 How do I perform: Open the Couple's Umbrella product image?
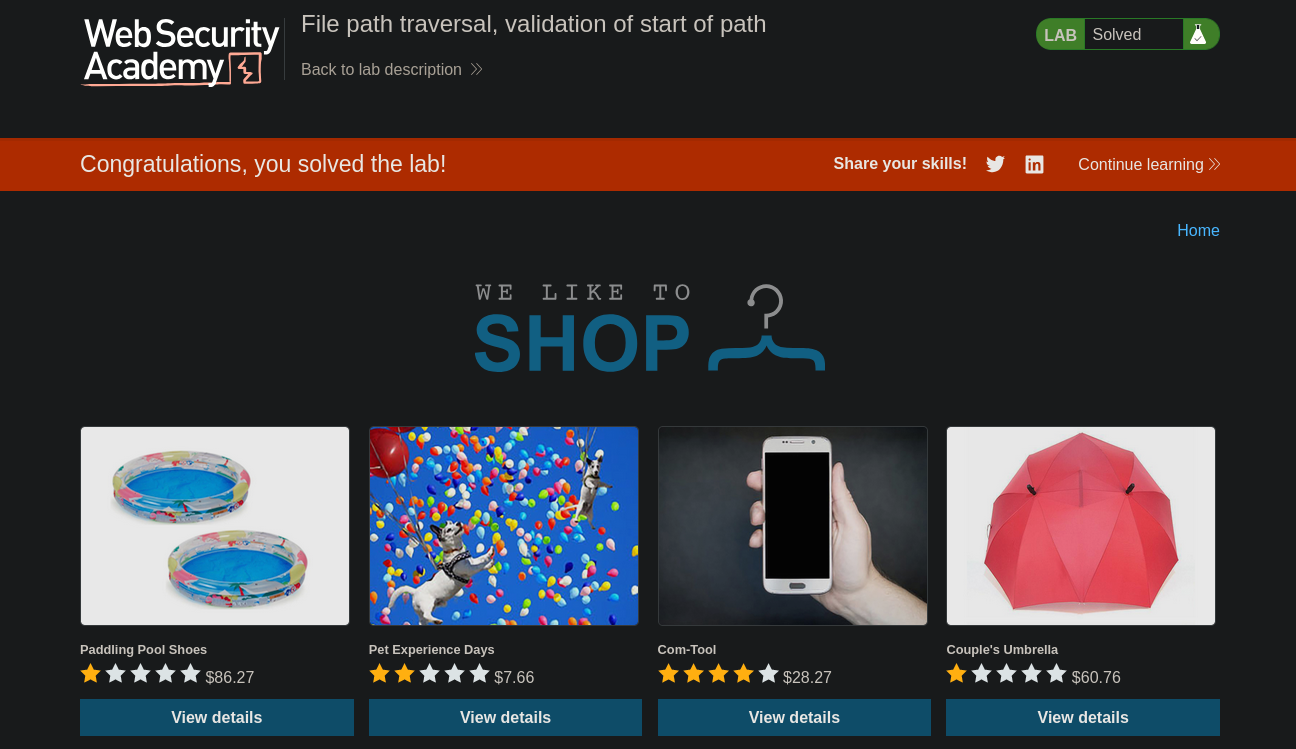tap(1081, 526)
